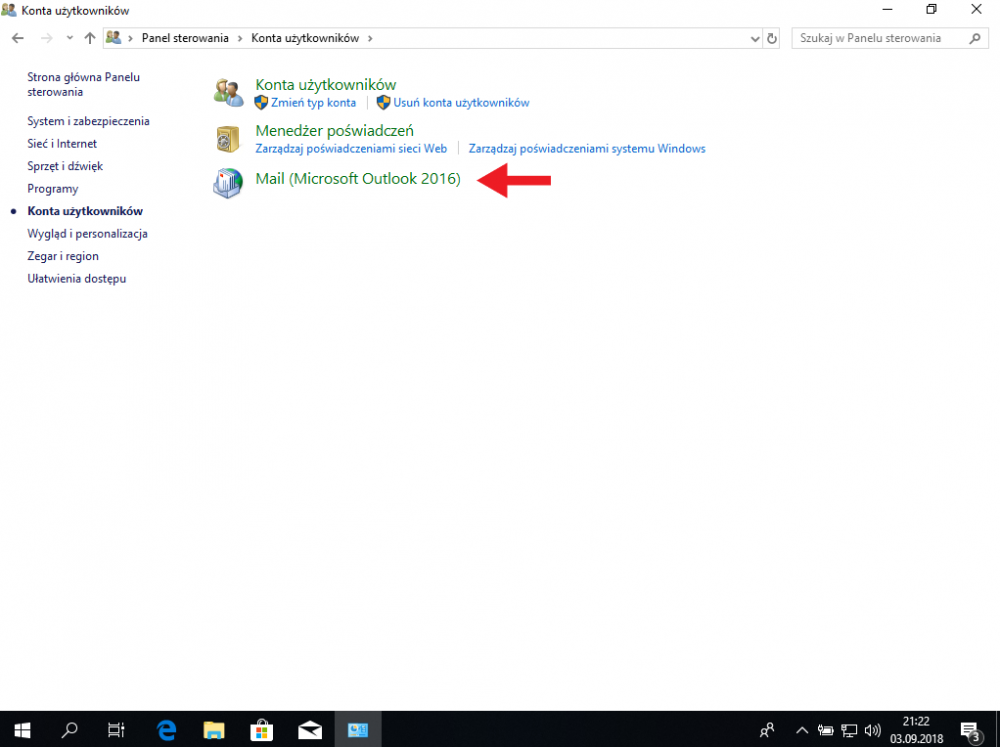The height and width of the screenshot is (747, 1000).
Task: Open Strona główna Panelu sterowania
Action: pyautogui.click(x=84, y=84)
